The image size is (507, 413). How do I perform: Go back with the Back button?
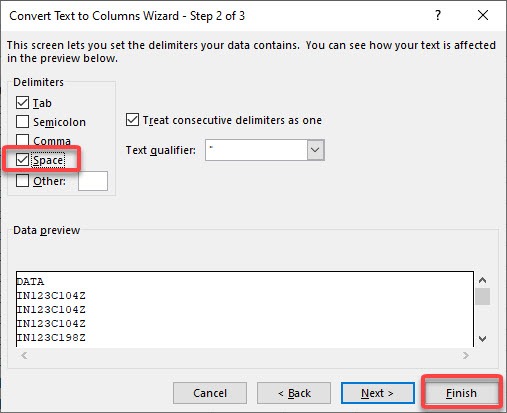tap(294, 393)
